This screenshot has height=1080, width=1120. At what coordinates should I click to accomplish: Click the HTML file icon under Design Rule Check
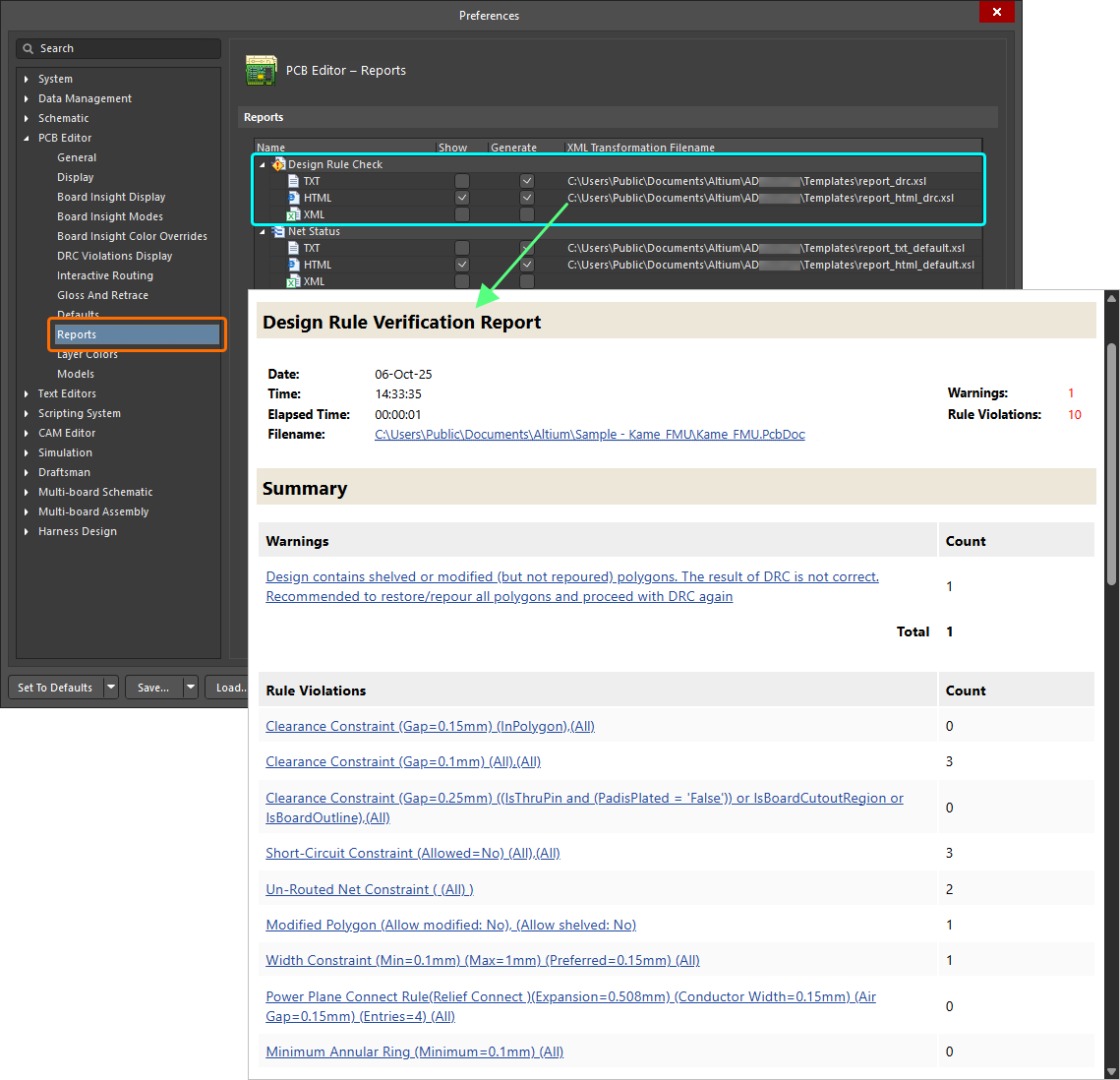click(x=294, y=198)
